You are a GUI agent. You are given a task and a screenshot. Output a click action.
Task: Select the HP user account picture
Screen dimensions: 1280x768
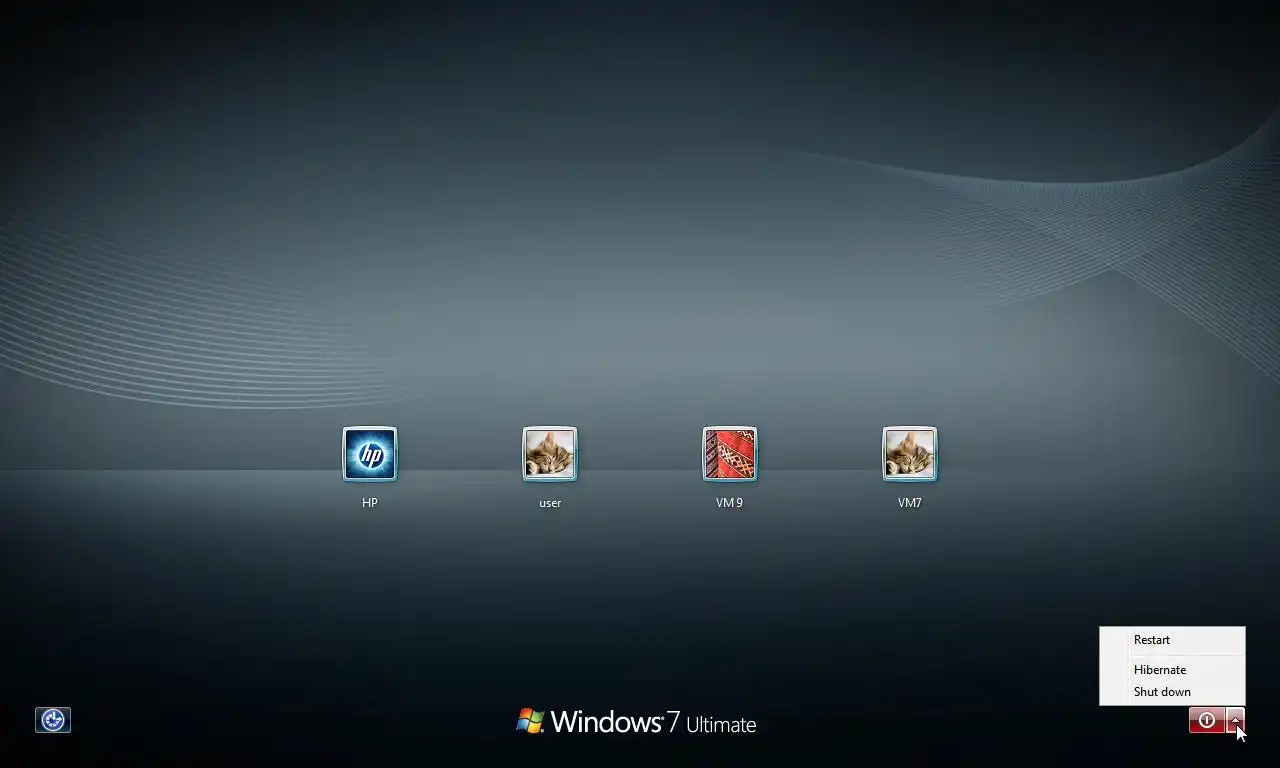point(370,454)
